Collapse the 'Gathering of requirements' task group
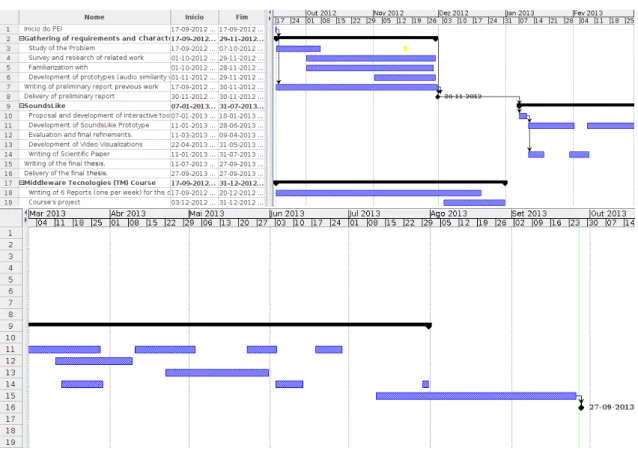This screenshot has width=638, height=451. [x=22, y=39]
